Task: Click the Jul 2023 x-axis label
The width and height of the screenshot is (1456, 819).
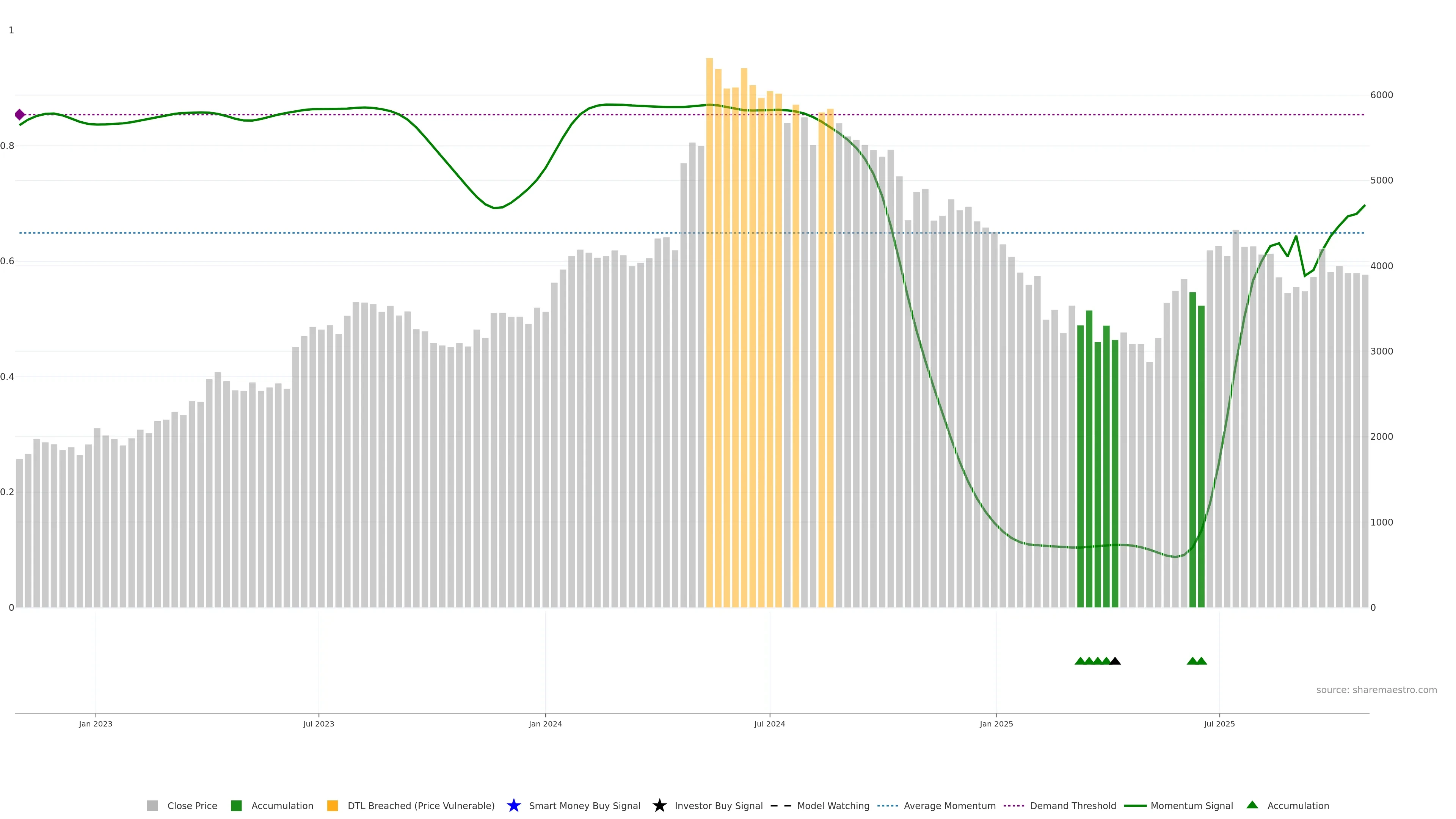Action: click(318, 724)
